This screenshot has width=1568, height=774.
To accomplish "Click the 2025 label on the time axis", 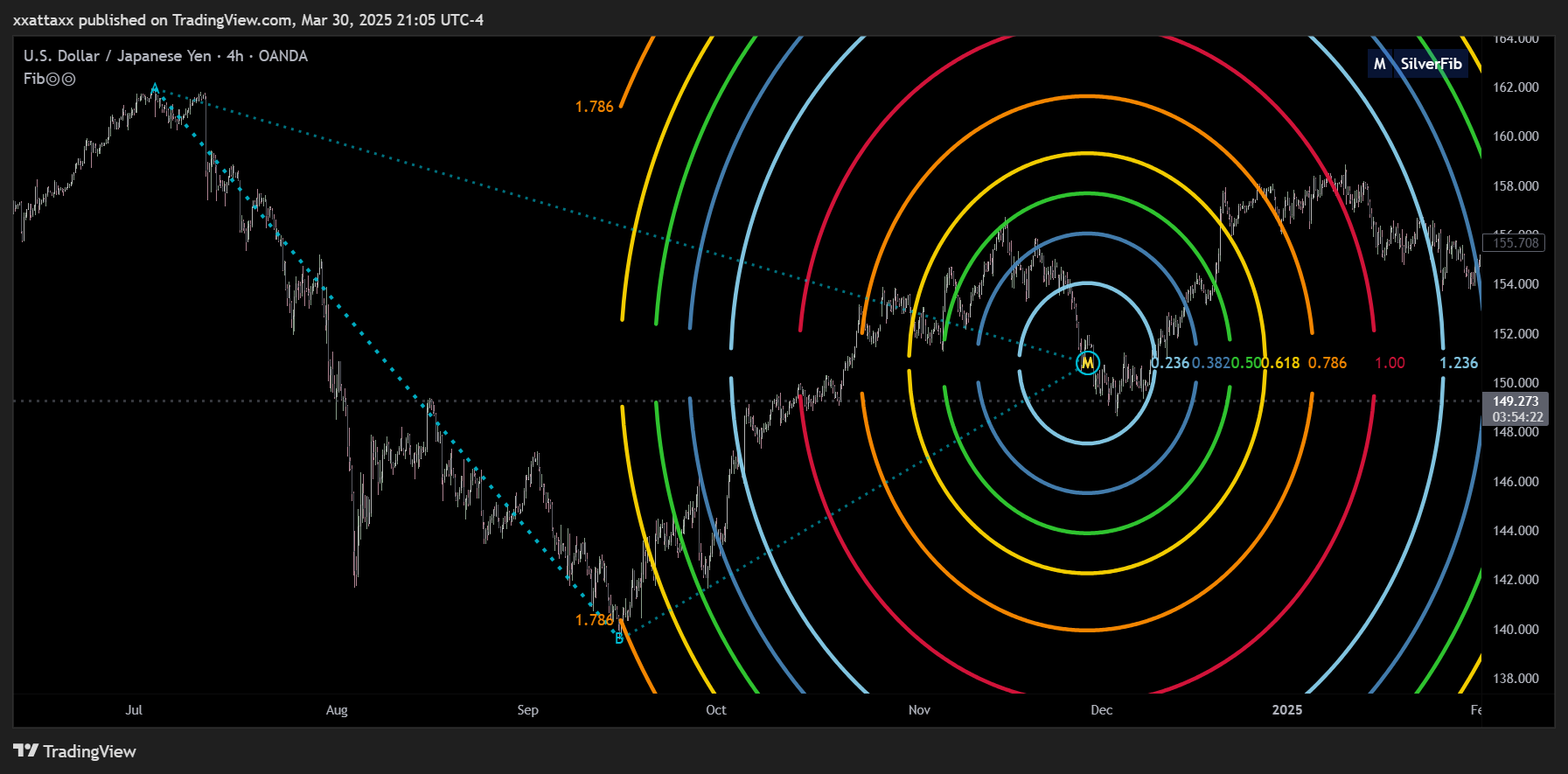I will 1287,710.
